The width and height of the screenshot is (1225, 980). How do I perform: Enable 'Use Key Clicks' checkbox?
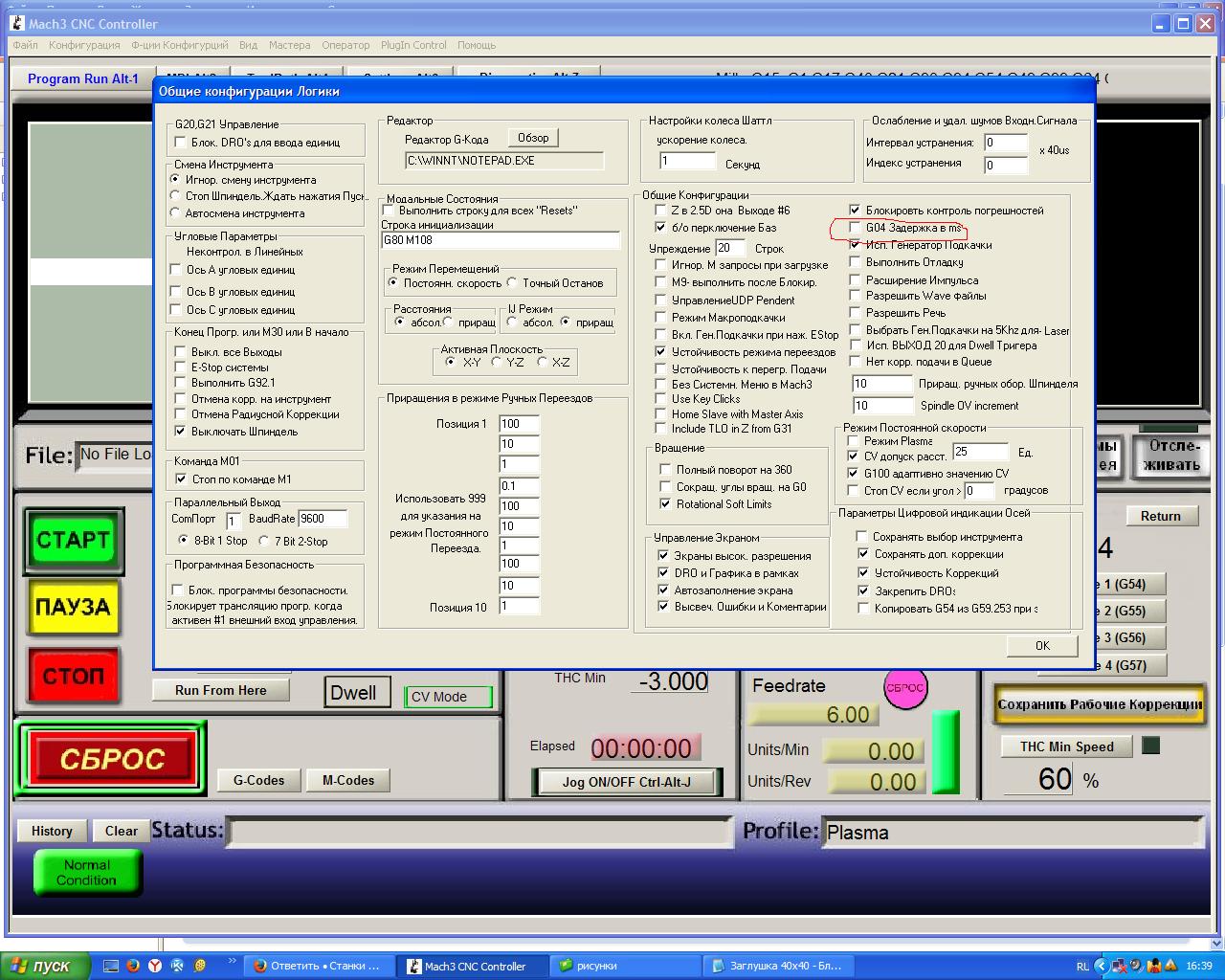tap(660, 399)
